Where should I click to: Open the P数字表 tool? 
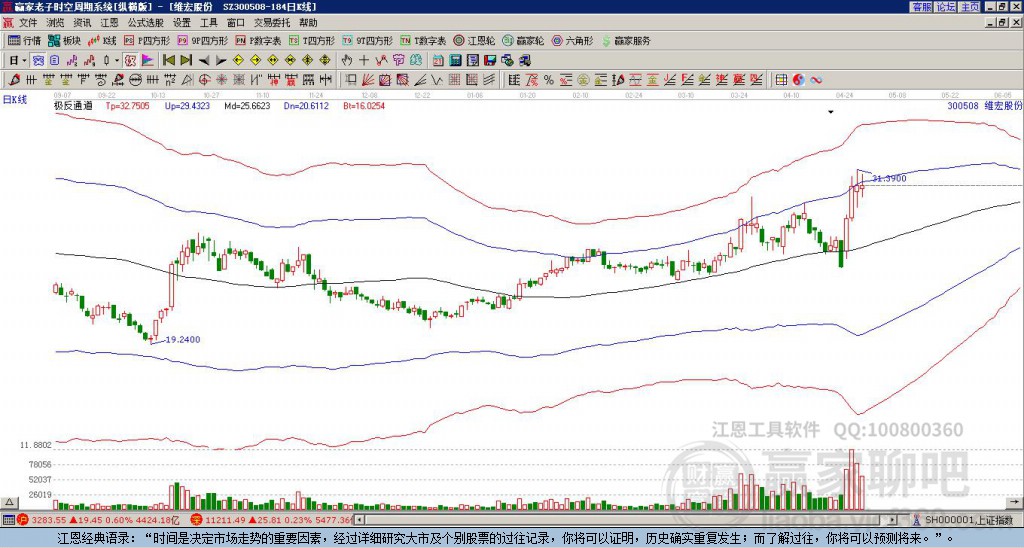[x=259, y=40]
